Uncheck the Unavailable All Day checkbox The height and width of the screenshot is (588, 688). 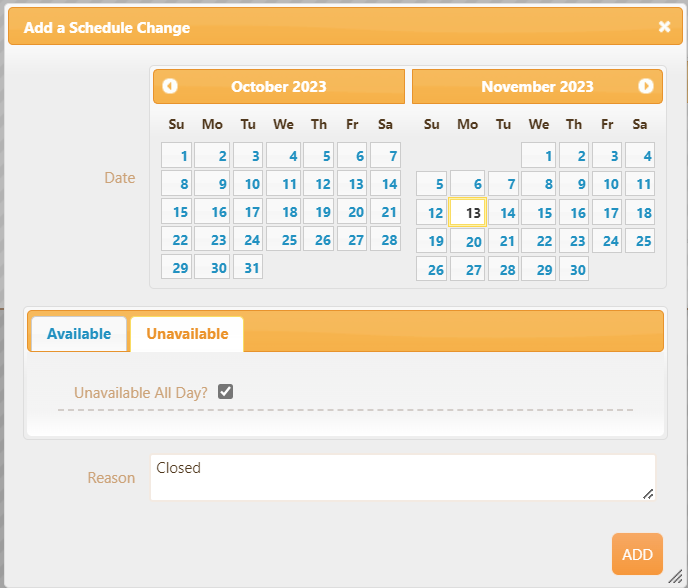pyautogui.click(x=226, y=392)
